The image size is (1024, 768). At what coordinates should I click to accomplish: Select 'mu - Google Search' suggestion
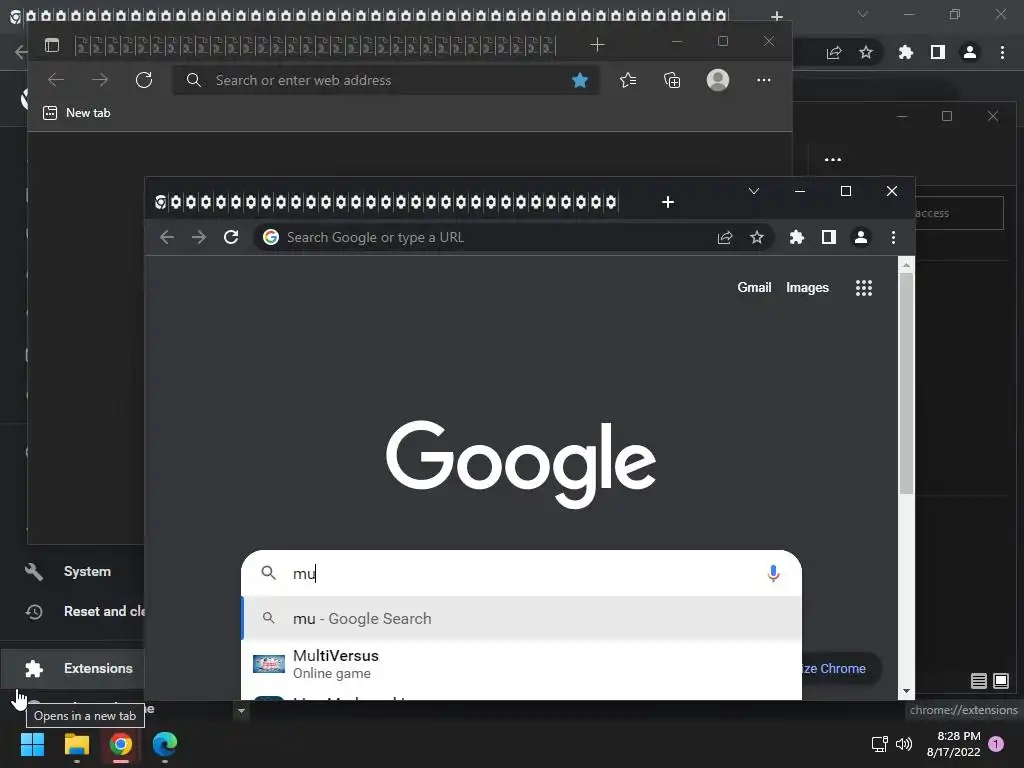click(x=521, y=618)
